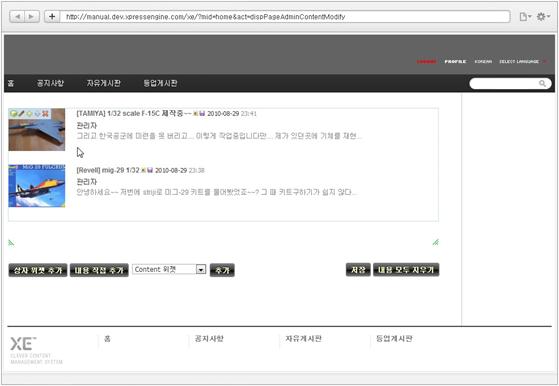Click the 추가 button next to widget dropdown
The width and height of the screenshot is (559, 386).
point(222,270)
